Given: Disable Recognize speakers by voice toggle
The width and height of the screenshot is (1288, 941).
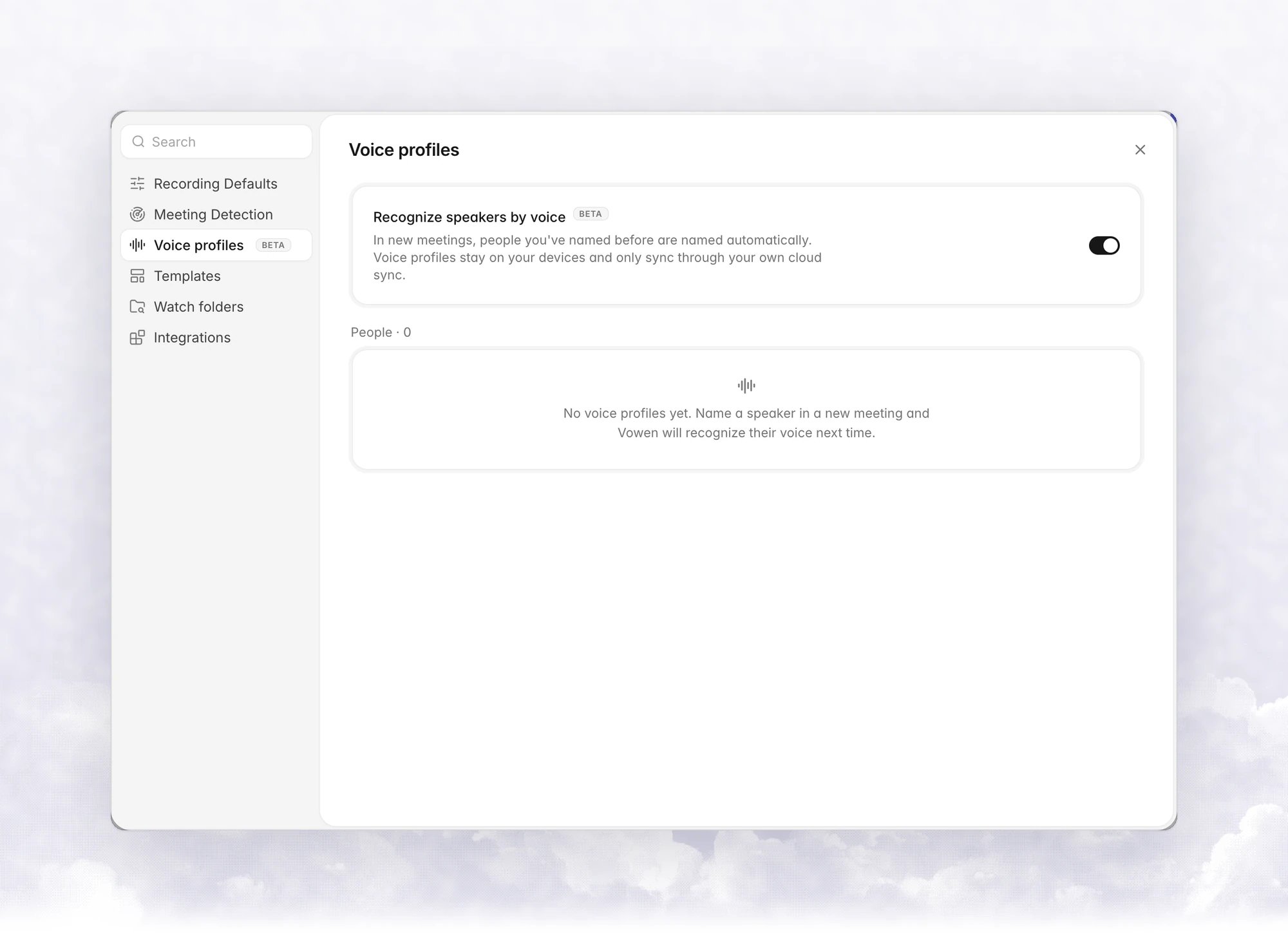Looking at the screenshot, I should [x=1104, y=245].
